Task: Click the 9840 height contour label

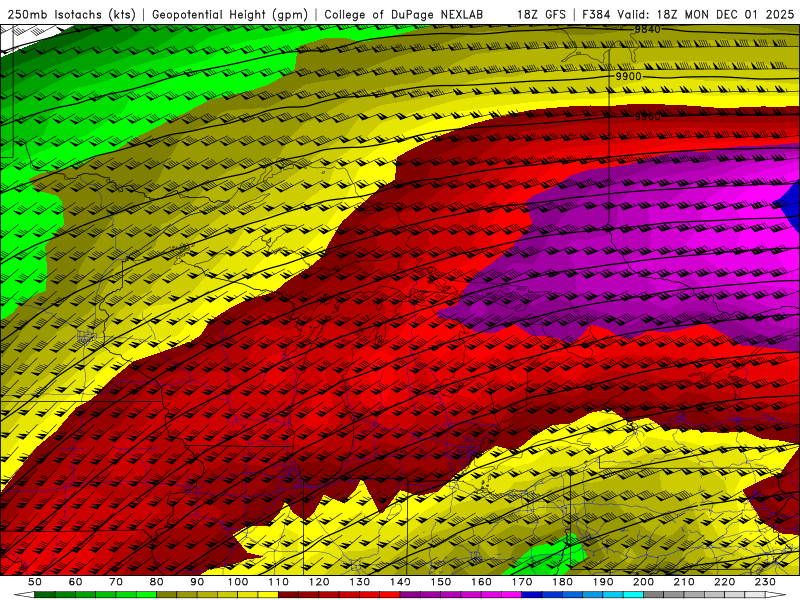Action: [647, 30]
